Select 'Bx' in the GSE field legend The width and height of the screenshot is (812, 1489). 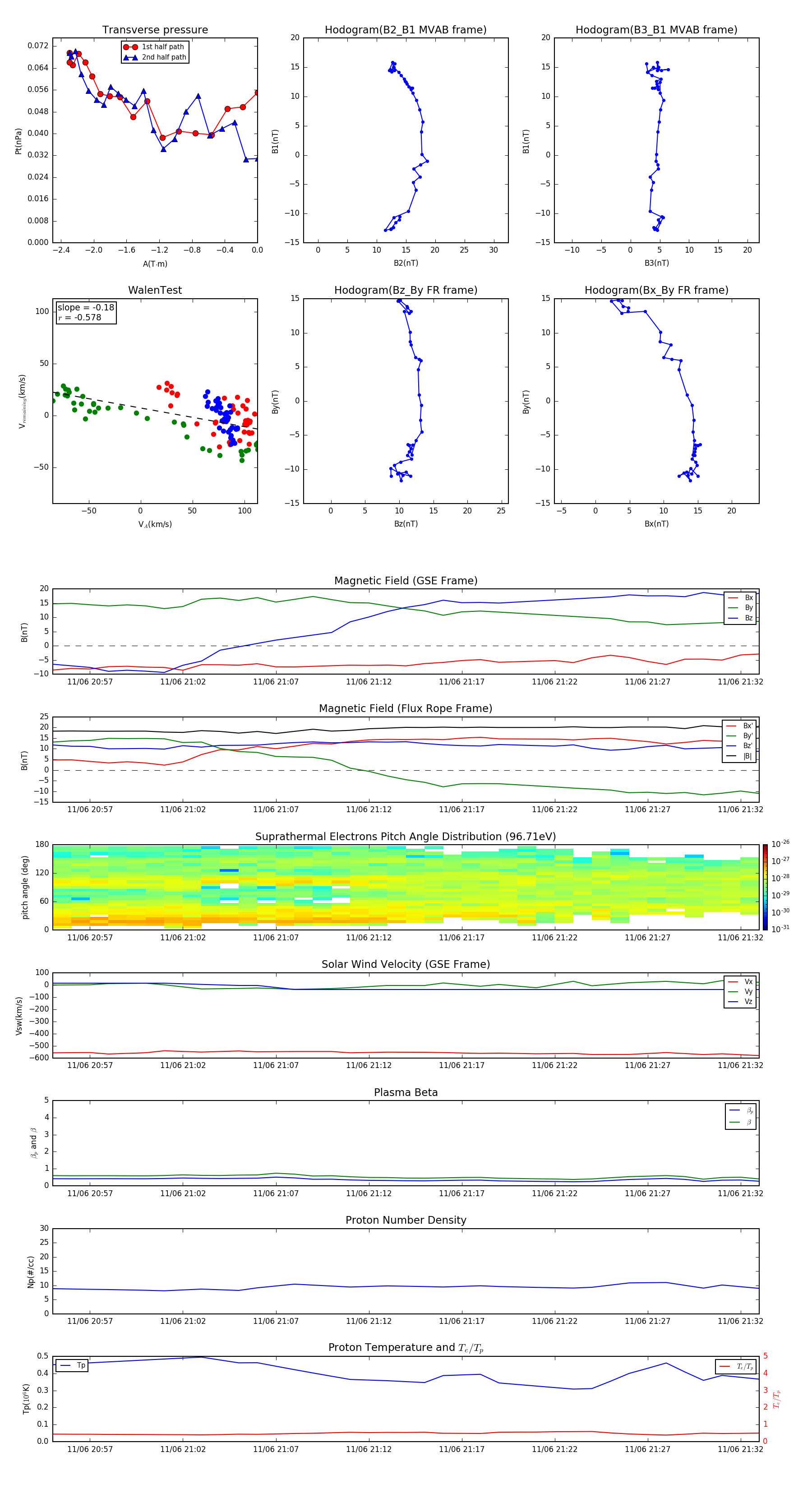pyautogui.click(x=740, y=598)
